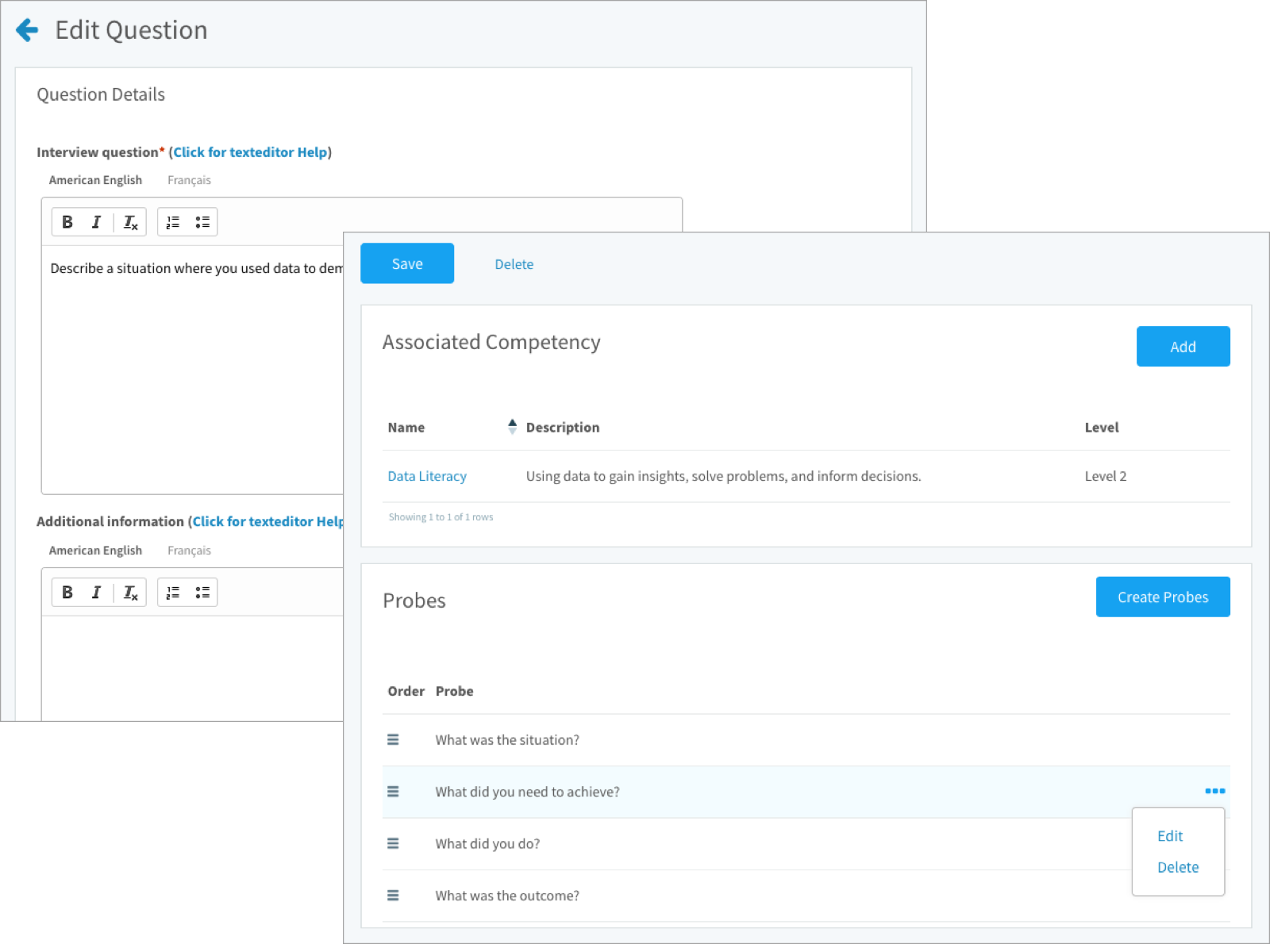Click the drag handle for 'What did you do?'
The width and height of the screenshot is (1270, 952).
click(x=393, y=844)
